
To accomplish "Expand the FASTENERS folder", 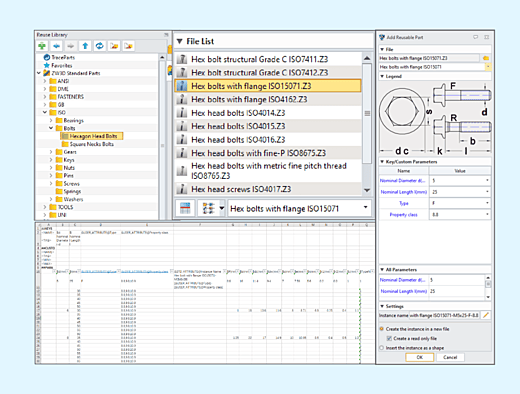I will coord(45,97).
